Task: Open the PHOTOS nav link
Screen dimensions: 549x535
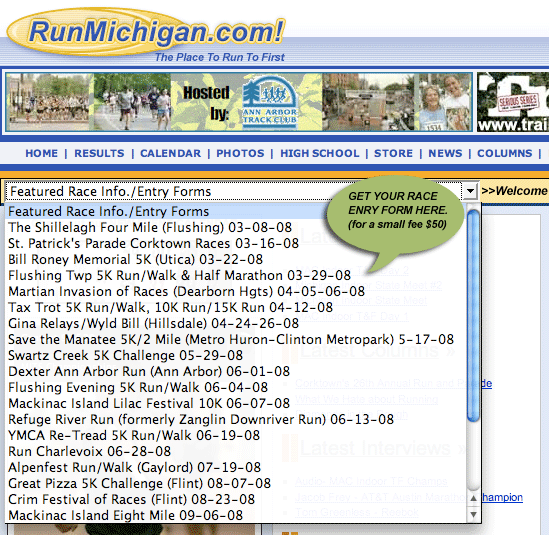Action: pyautogui.click(x=240, y=153)
